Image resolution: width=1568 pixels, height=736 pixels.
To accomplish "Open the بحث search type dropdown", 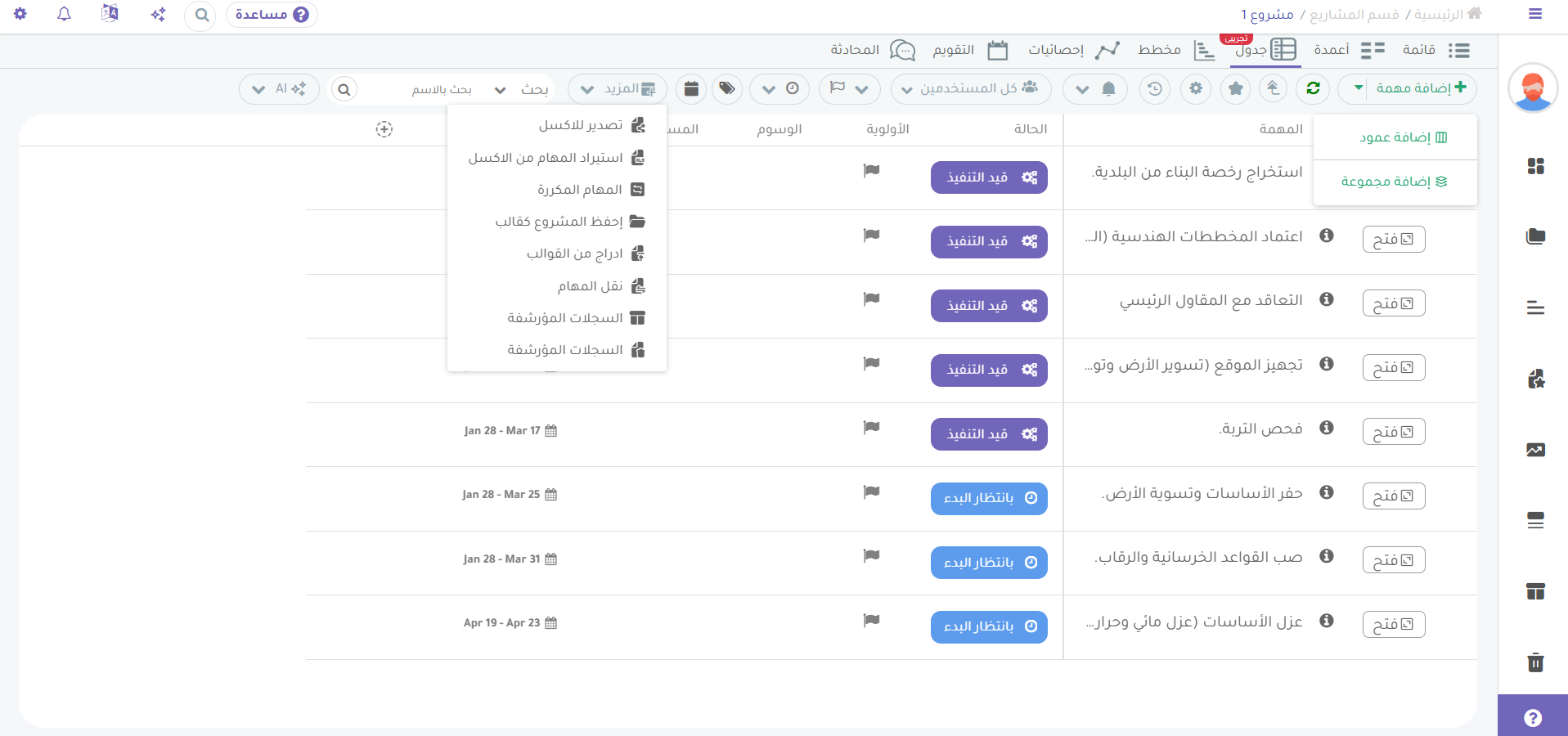I will [x=523, y=89].
